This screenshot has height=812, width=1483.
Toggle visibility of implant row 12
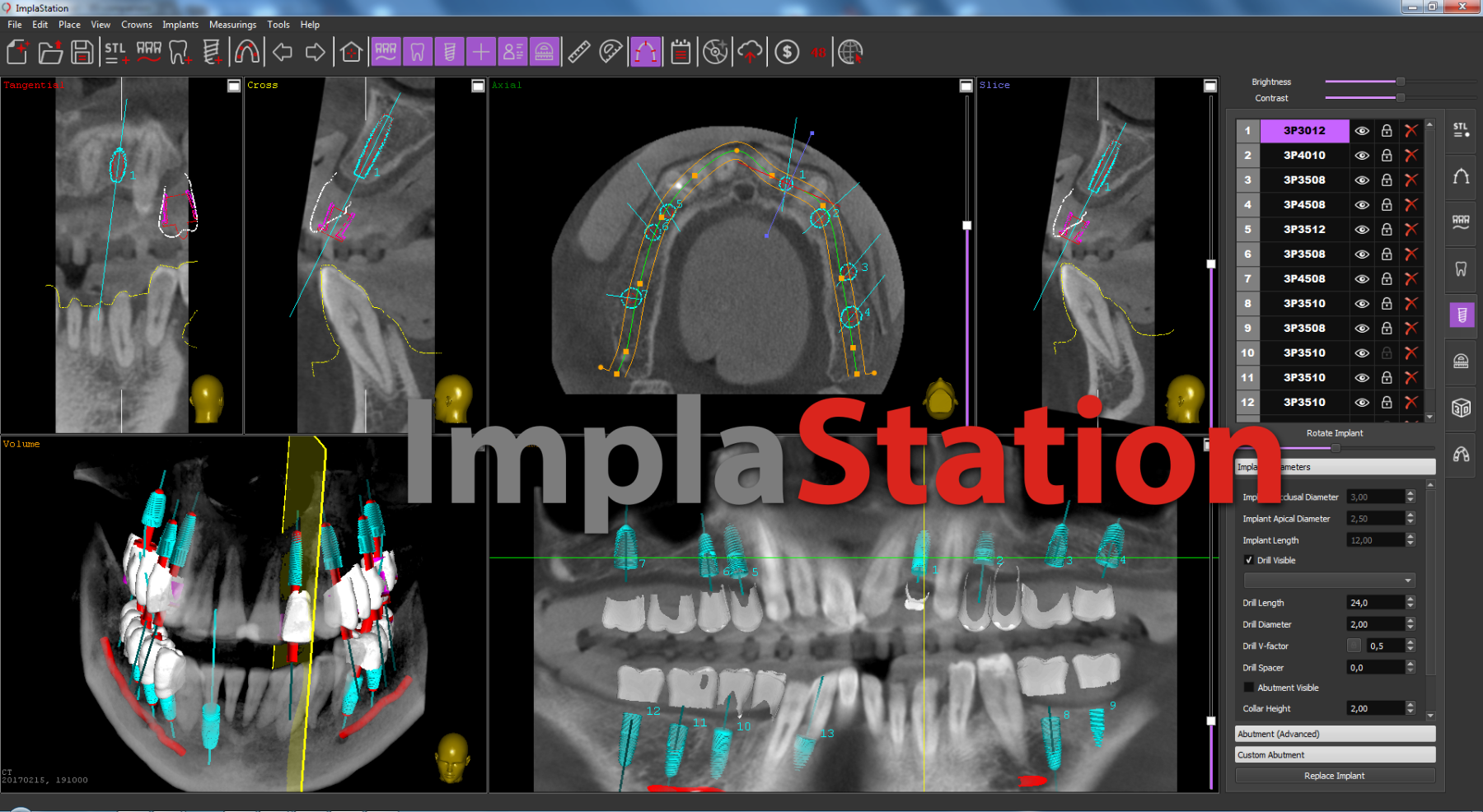tap(1362, 402)
